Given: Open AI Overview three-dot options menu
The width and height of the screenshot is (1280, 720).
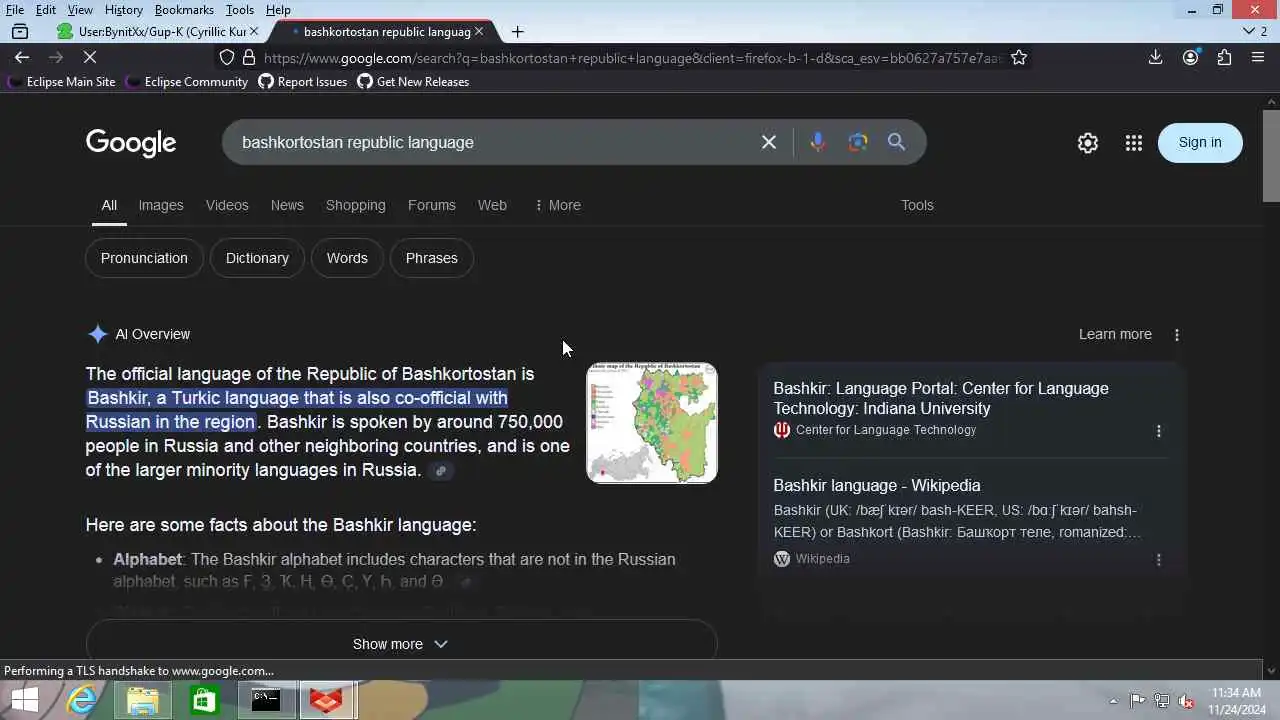Looking at the screenshot, I should pos(1177,334).
